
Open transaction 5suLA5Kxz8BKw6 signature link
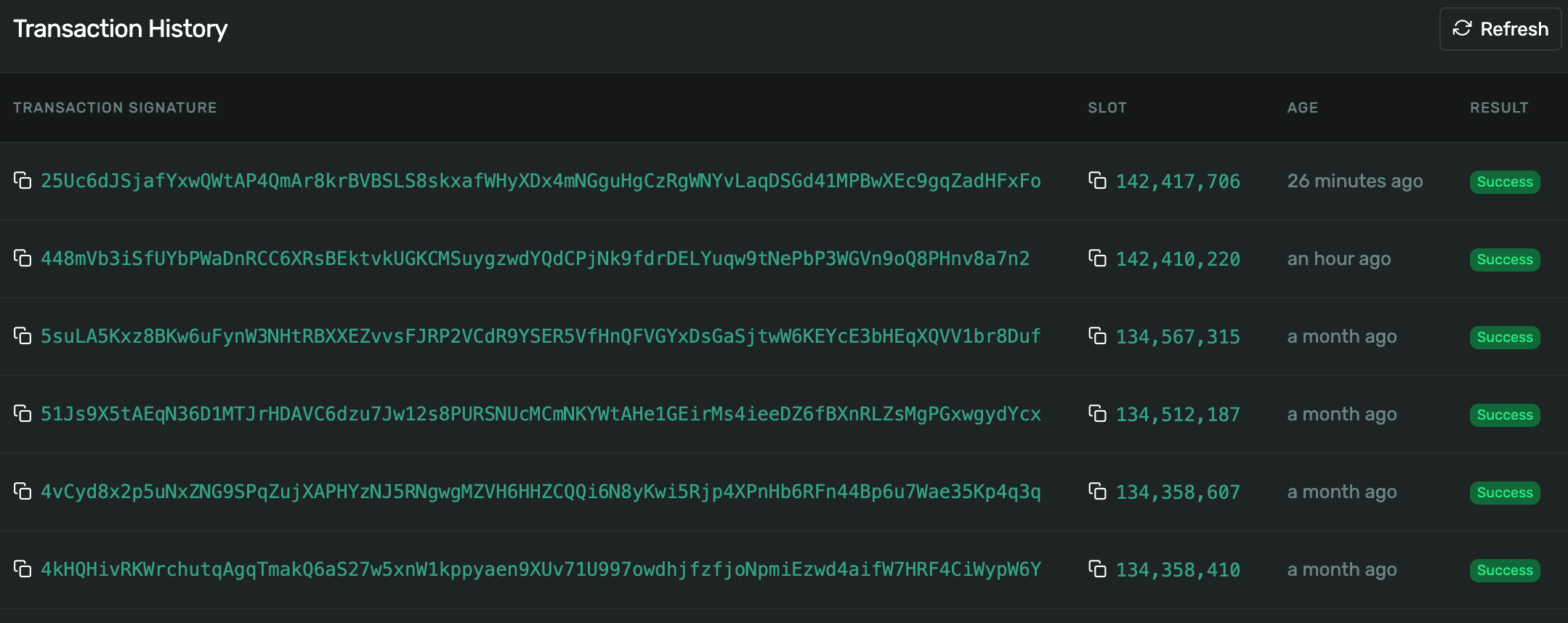click(x=541, y=336)
